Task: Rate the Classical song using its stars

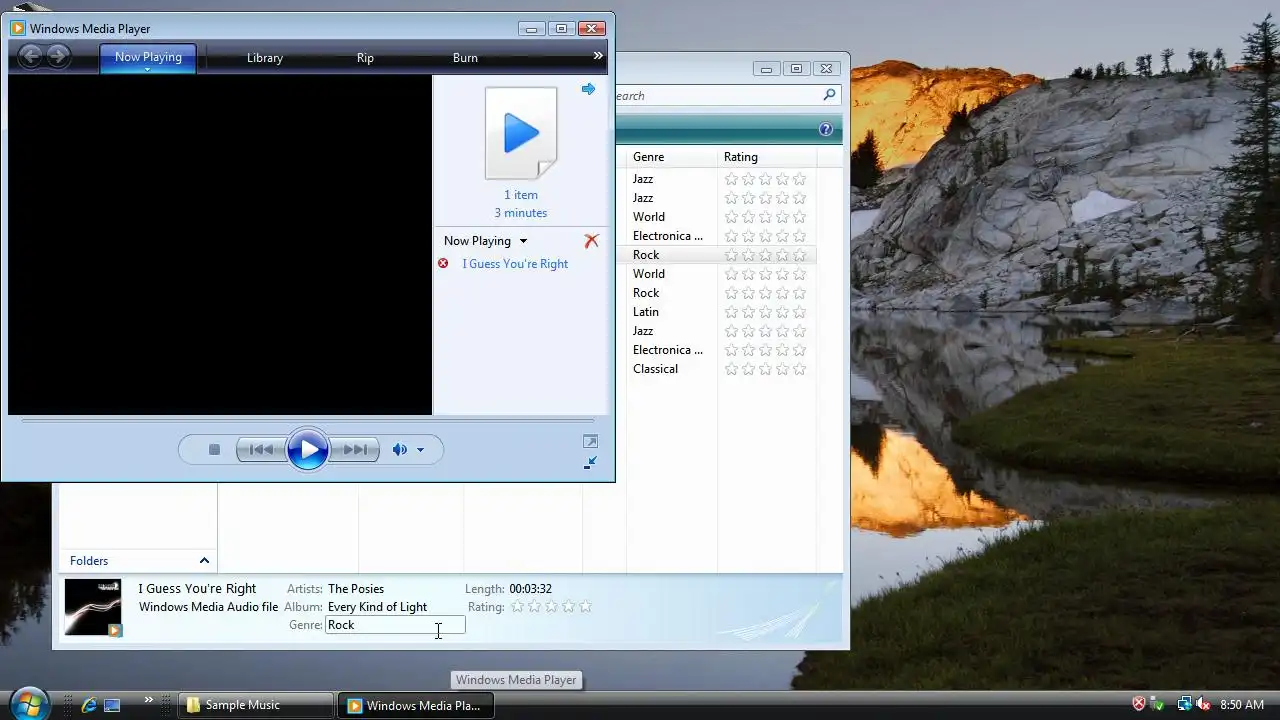Action: 765,369
